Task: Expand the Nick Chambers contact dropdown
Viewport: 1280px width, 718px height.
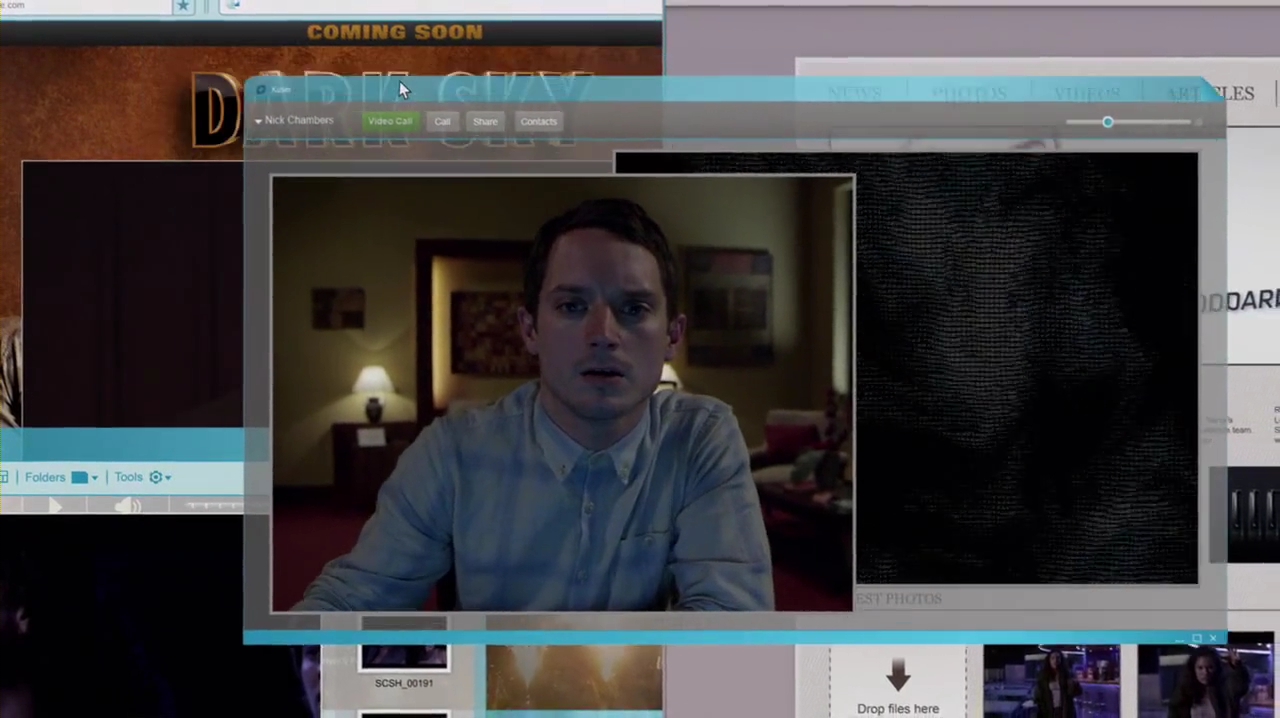Action: tap(258, 121)
